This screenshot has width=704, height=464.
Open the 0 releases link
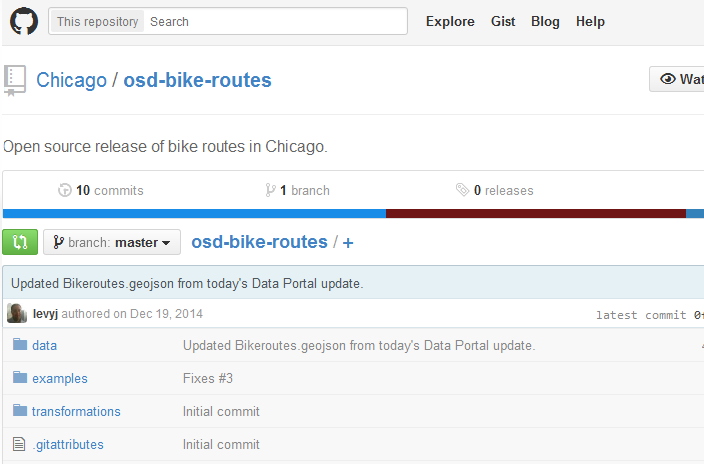[494, 190]
